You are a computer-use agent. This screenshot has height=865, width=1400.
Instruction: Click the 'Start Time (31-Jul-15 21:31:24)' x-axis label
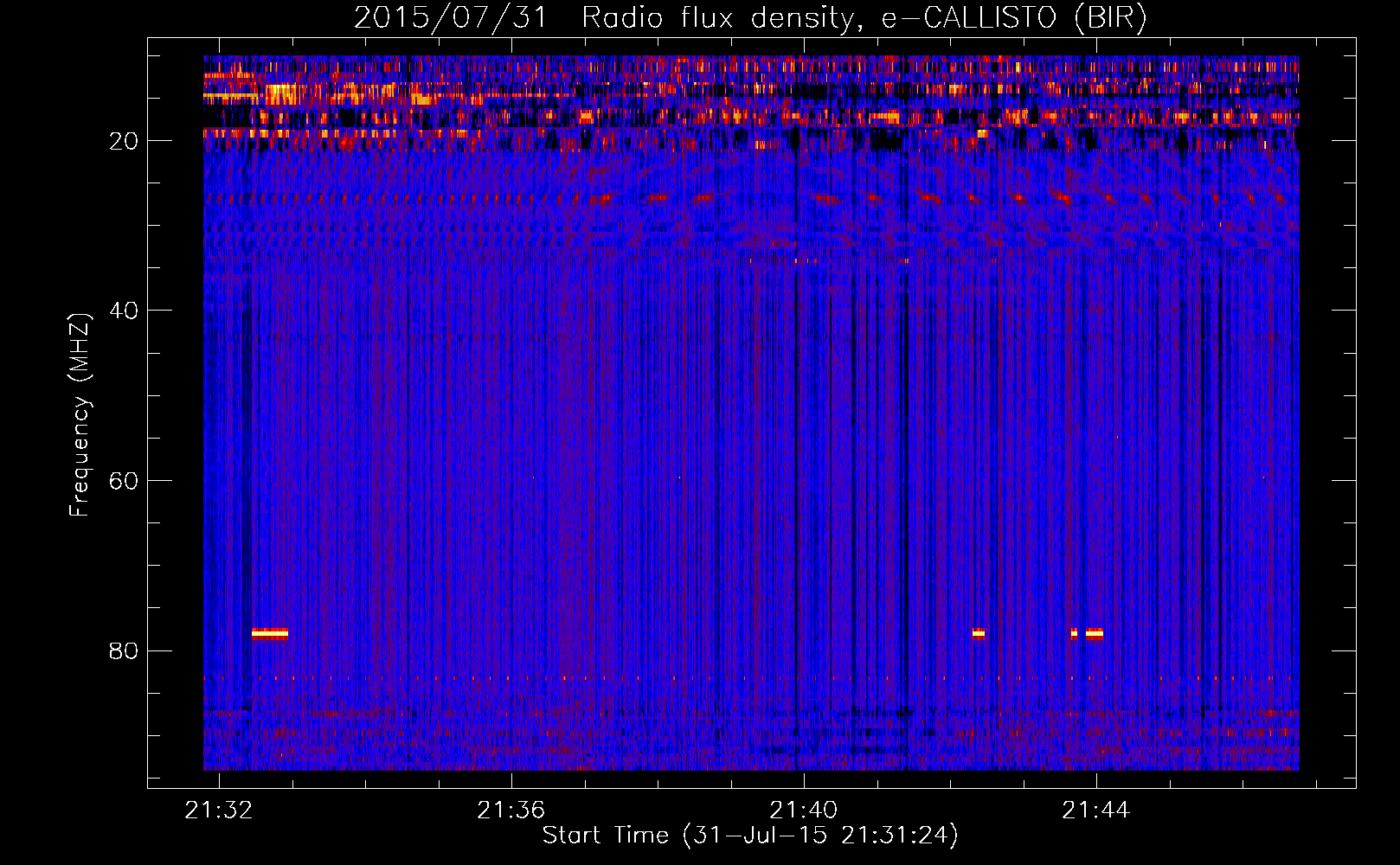[x=750, y=836]
